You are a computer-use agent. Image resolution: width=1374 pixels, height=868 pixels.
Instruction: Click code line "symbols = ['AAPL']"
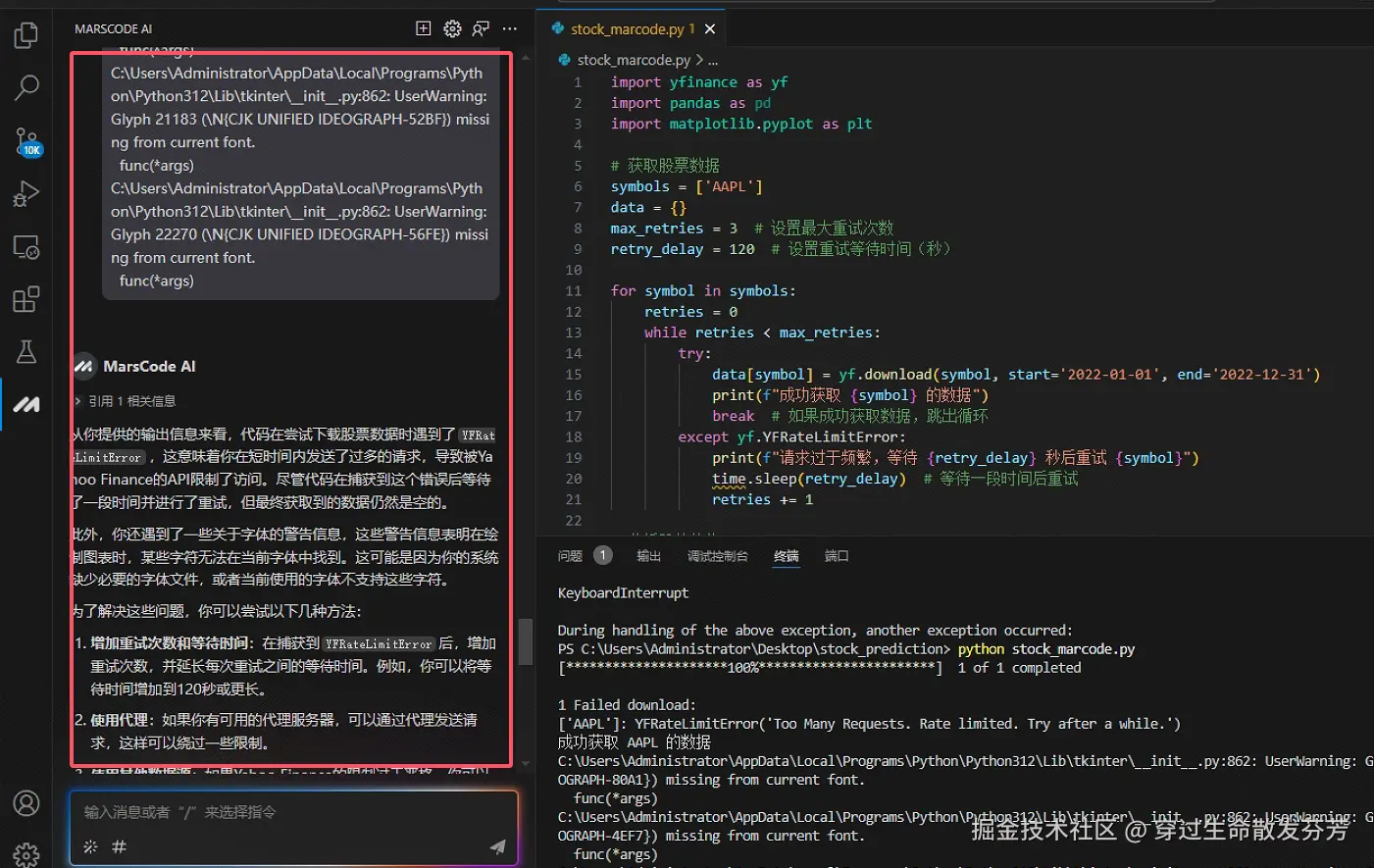pyautogui.click(x=686, y=186)
